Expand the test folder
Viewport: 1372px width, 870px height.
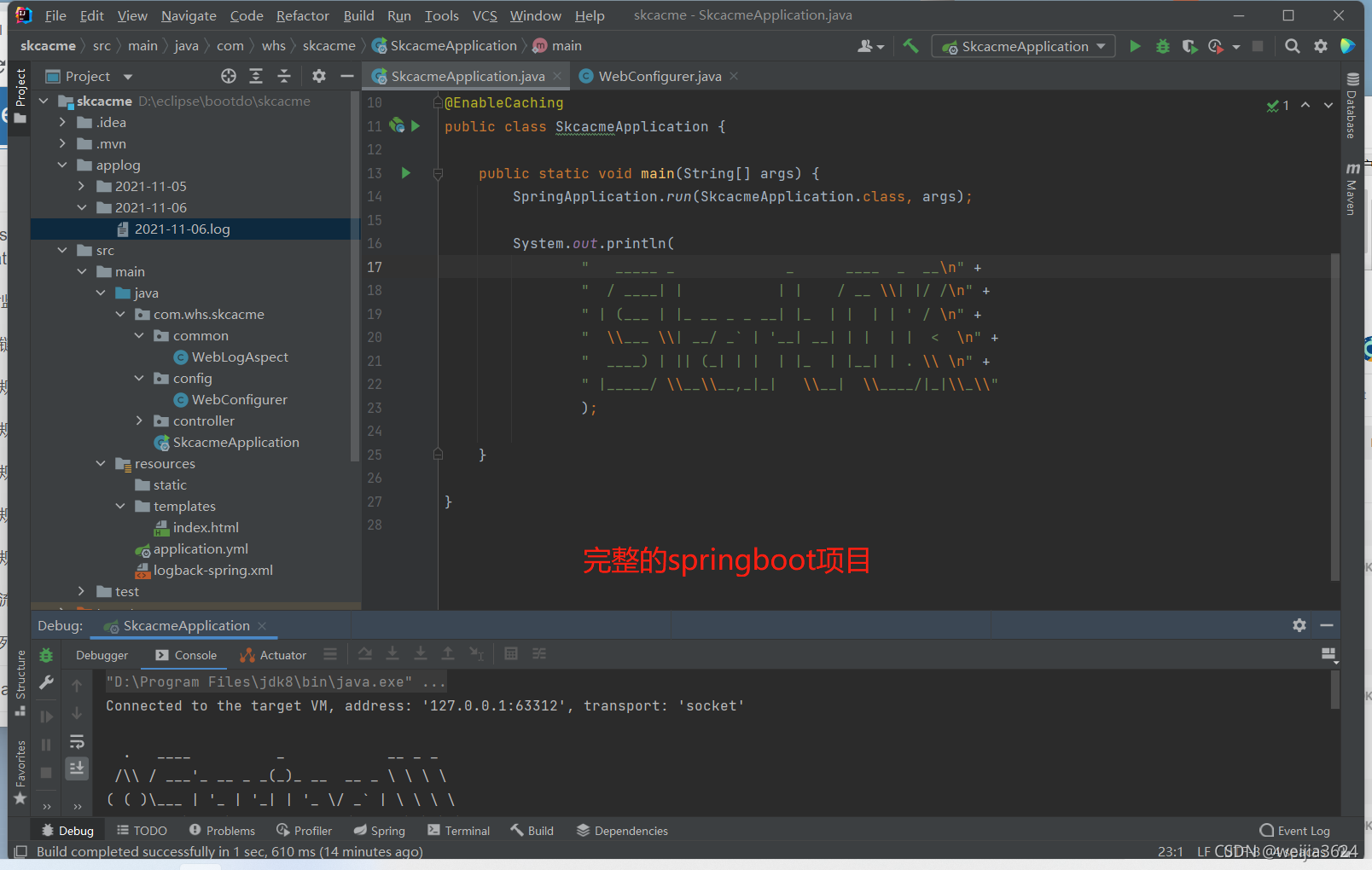82,591
